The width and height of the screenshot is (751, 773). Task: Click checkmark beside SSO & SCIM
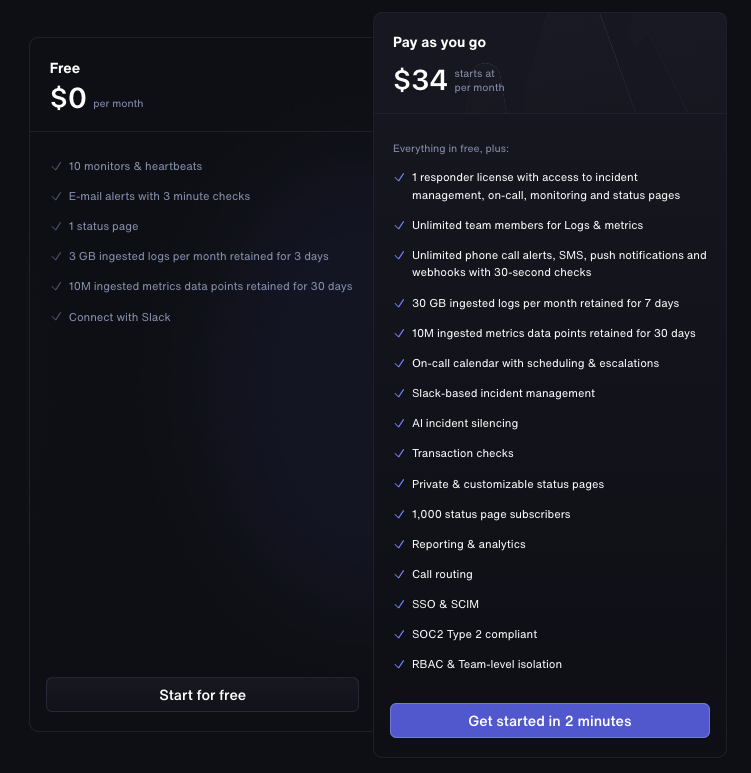(x=400, y=604)
